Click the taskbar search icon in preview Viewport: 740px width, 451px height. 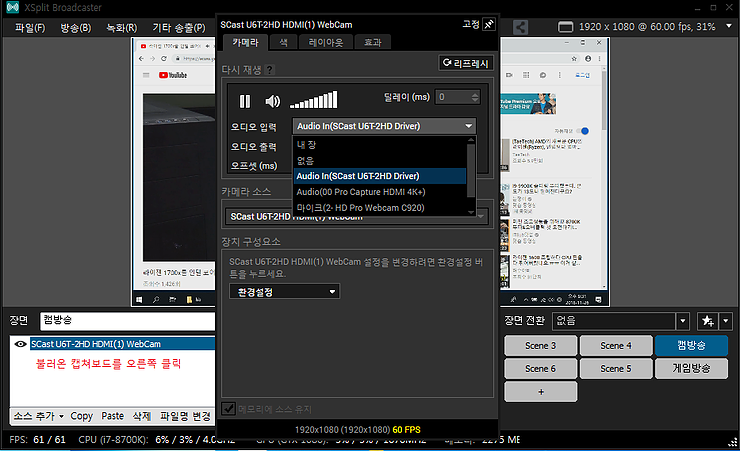tap(156, 299)
